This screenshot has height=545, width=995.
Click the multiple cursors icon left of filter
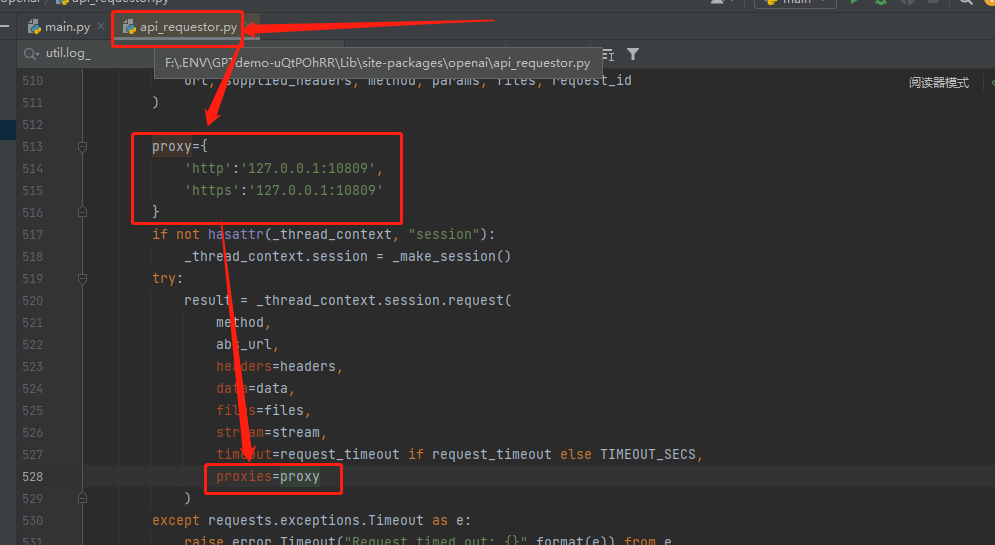[x=608, y=55]
